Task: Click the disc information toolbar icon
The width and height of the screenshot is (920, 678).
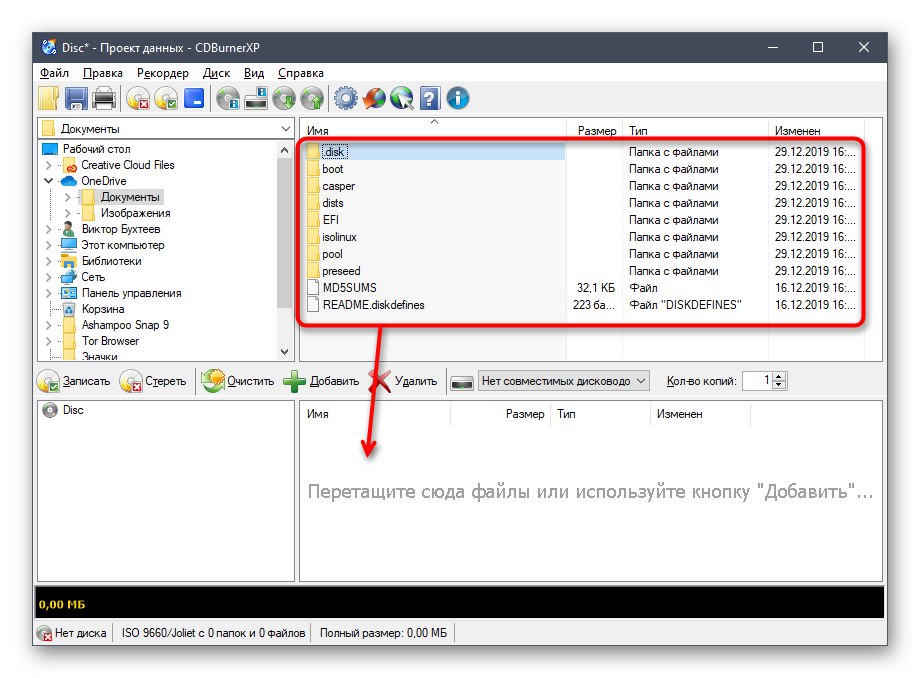Action: pos(228,98)
